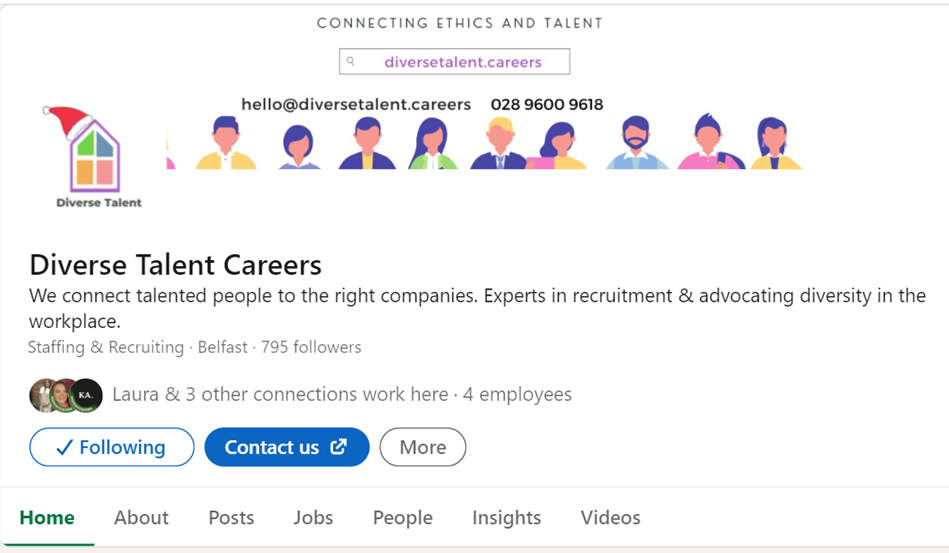The height and width of the screenshot is (553, 949).
Task: Click the Santa hat on the logo
Action: pos(67,121)
